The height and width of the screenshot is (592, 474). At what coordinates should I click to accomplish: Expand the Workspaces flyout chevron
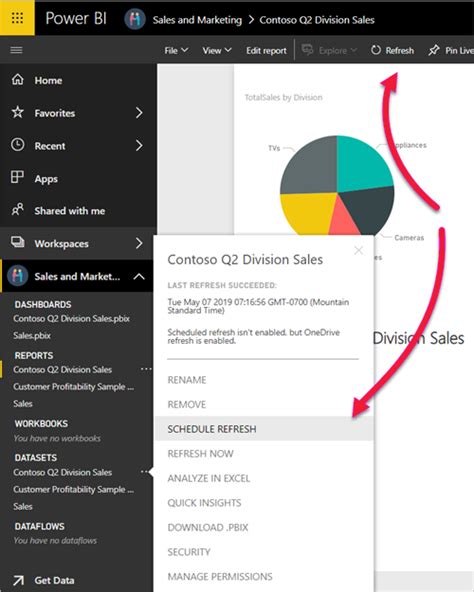pyautogui.click(x=139, y=243)
